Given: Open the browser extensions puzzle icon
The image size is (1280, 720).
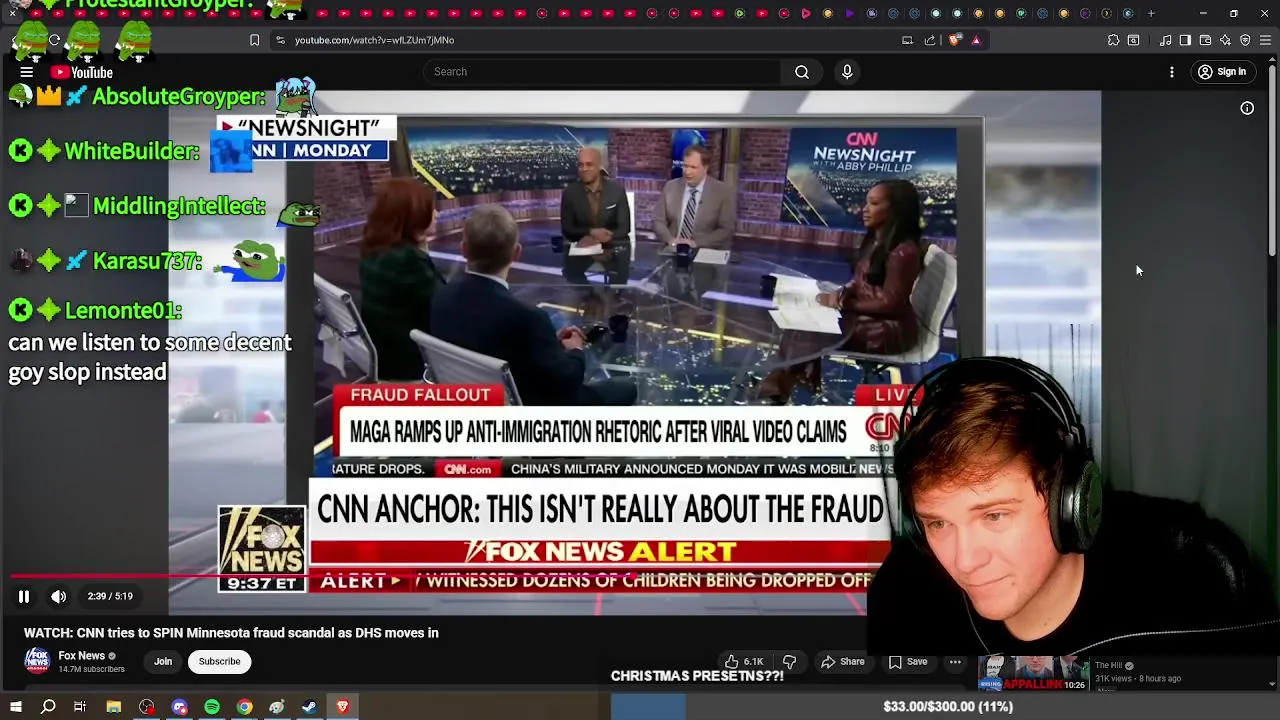Looking at the screenshot, I should pos(1113,40).
